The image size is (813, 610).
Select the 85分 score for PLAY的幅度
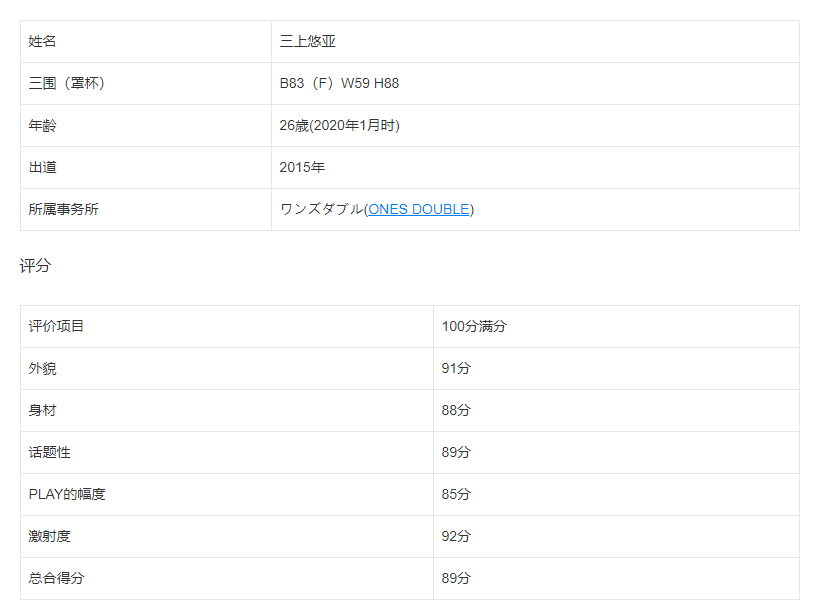[456, 494]
